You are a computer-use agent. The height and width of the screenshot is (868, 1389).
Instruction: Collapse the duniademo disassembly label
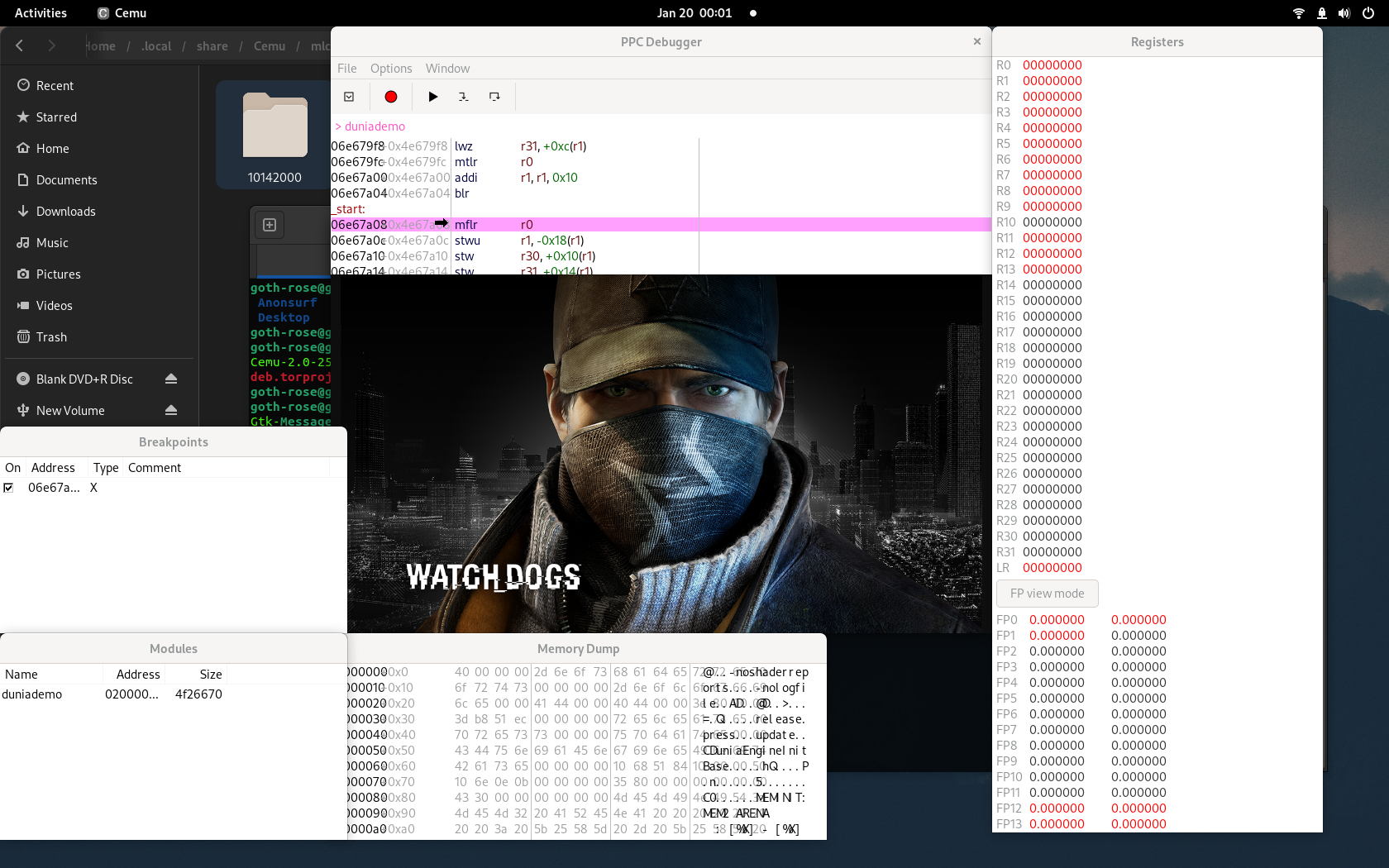339,126
